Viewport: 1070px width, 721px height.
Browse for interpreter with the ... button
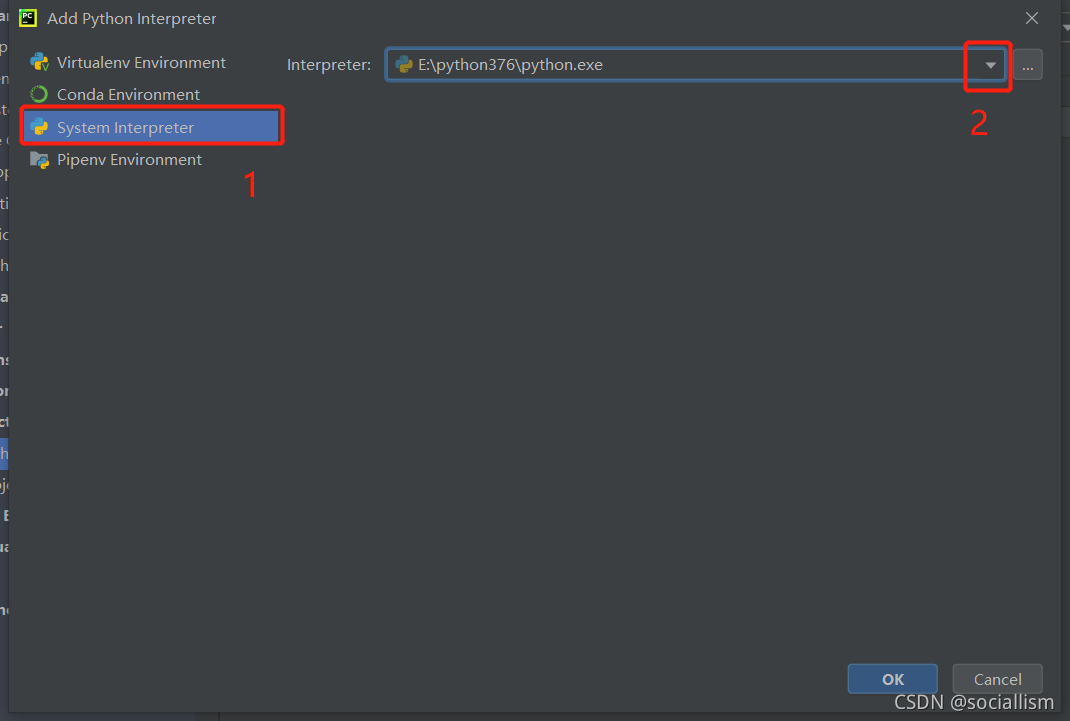click(x=1028, y=65)
